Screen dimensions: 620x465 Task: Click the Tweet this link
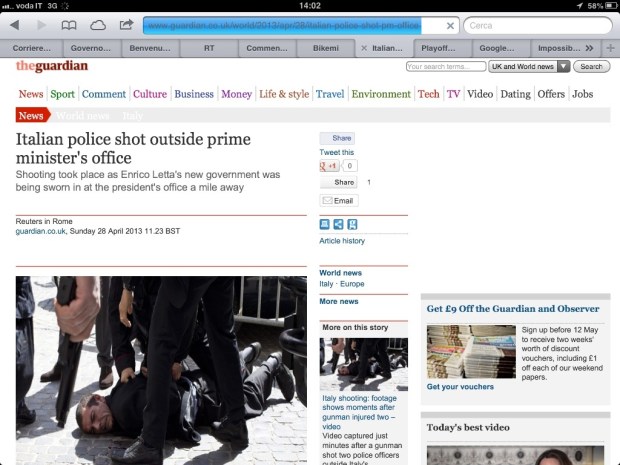point(336,152)
